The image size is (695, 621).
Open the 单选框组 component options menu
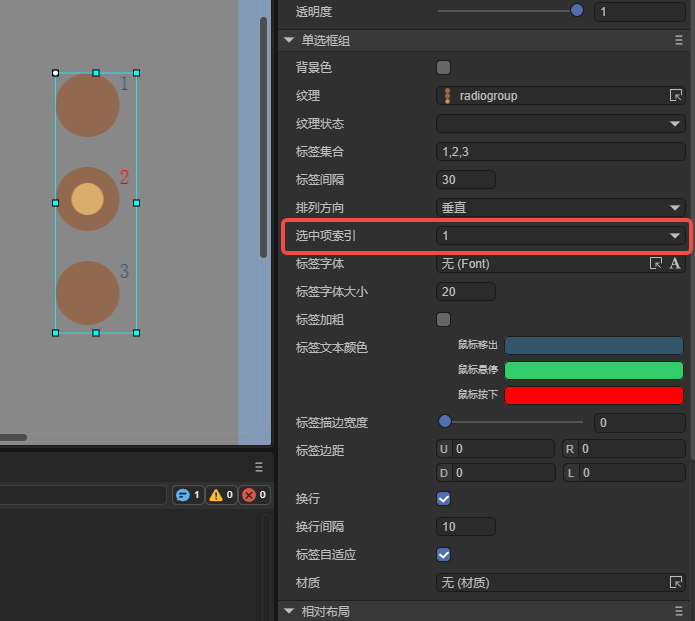tap(679, 41)
